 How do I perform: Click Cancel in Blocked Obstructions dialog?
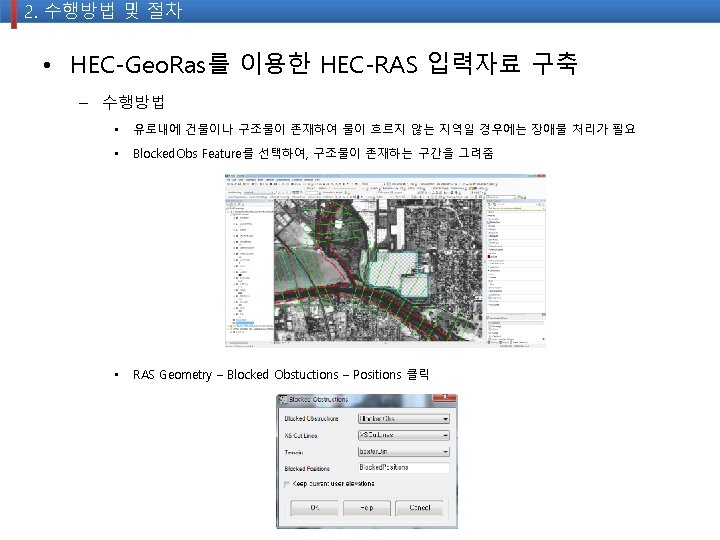click(x=419, y=508)
